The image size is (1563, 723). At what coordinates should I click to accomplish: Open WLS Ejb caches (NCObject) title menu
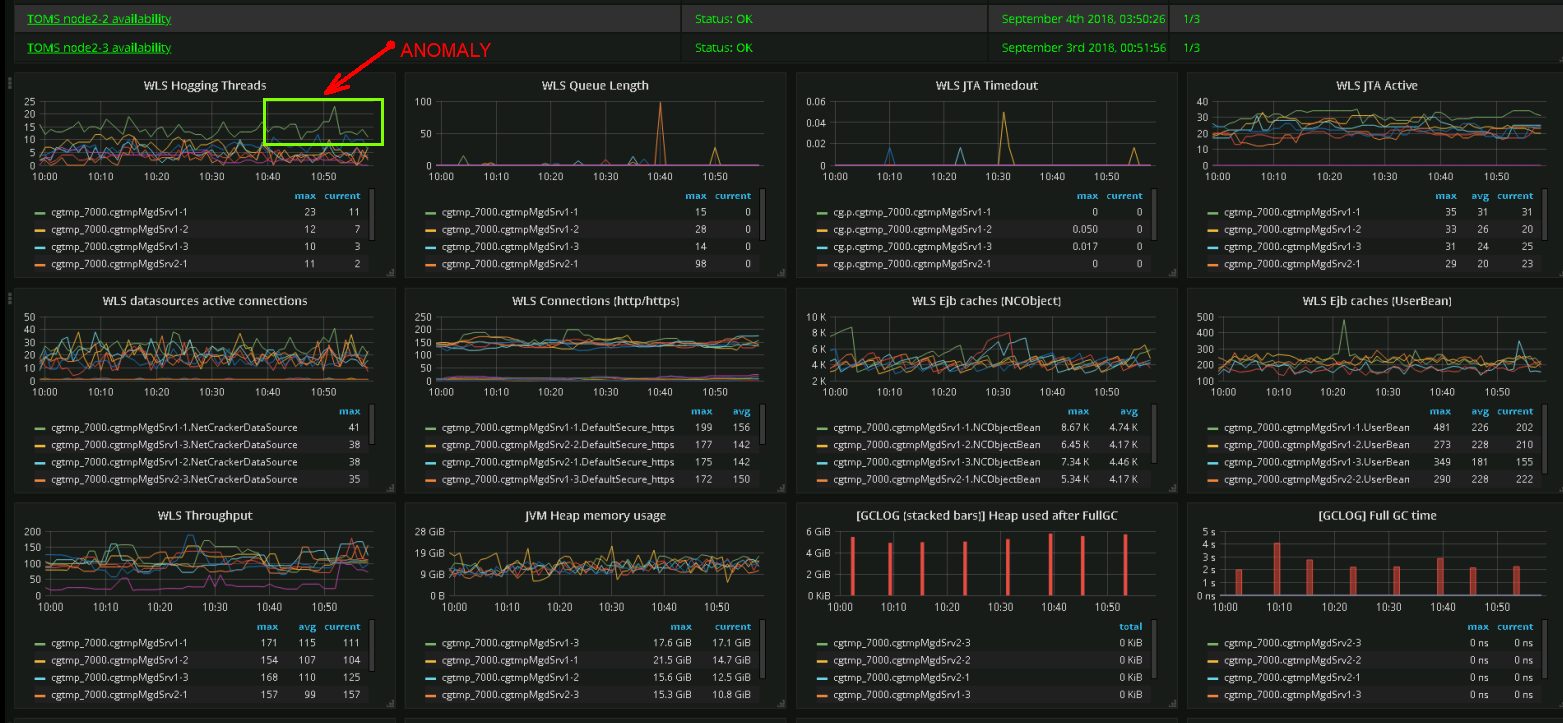click(x=987, y=300)
